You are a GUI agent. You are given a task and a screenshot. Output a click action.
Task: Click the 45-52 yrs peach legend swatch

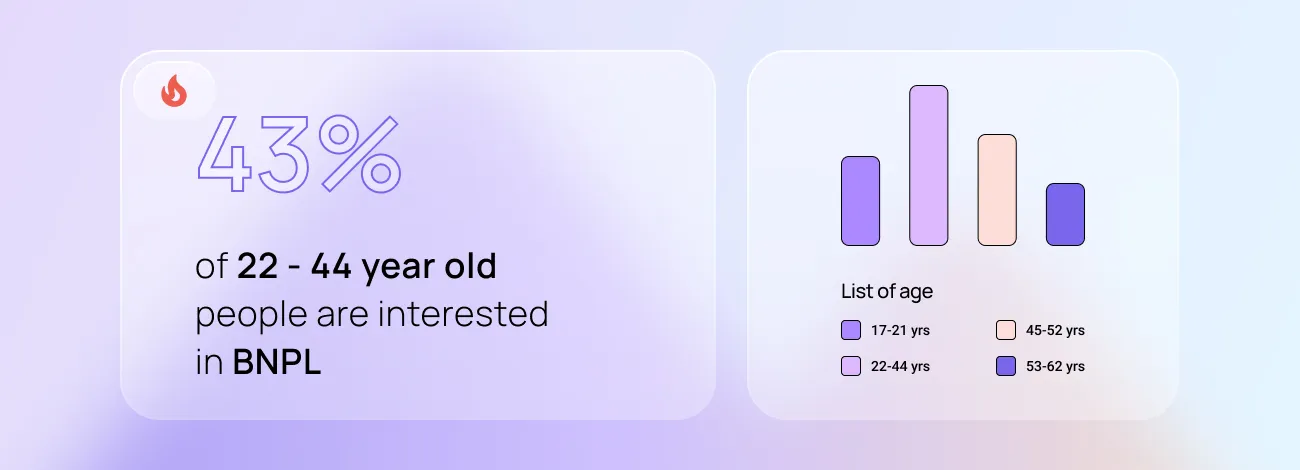[x=1006, y=330]
